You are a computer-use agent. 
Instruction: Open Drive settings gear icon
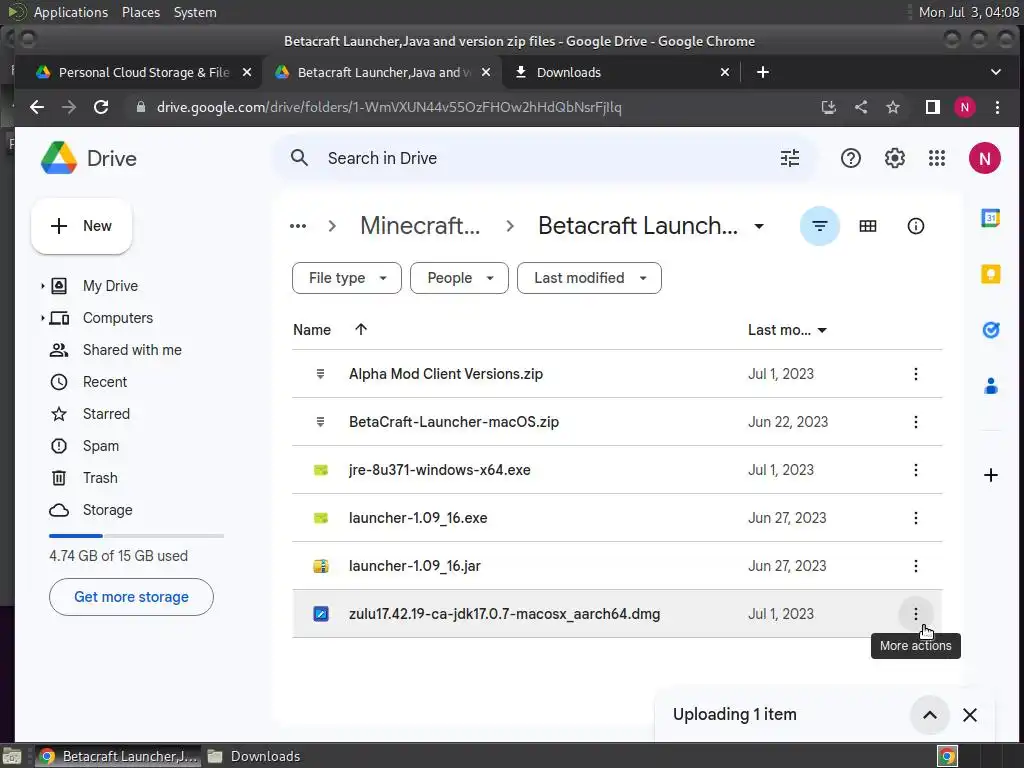(894, 158)
